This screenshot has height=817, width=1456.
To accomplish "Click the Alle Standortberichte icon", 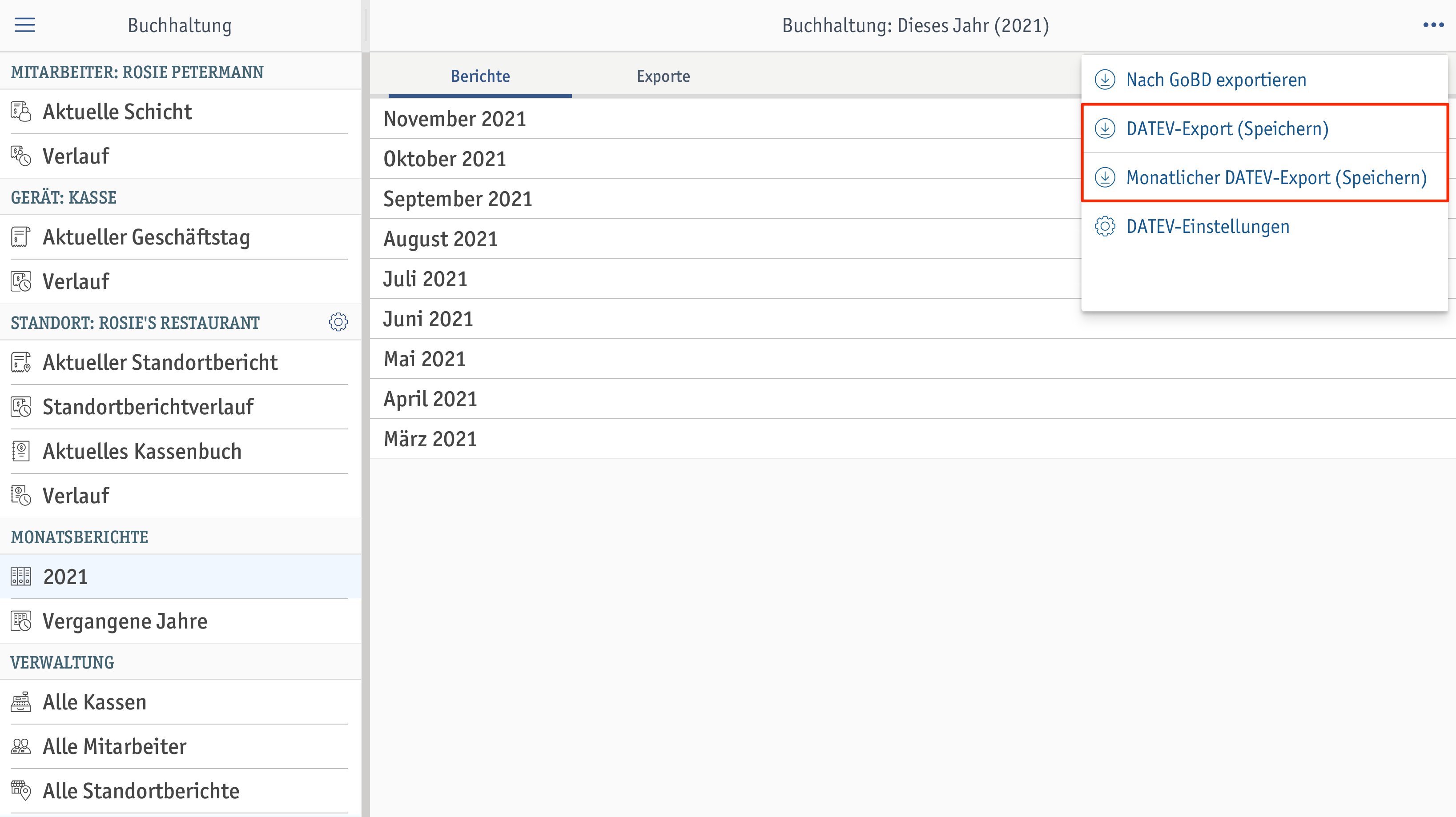I will tap(21, 790).
